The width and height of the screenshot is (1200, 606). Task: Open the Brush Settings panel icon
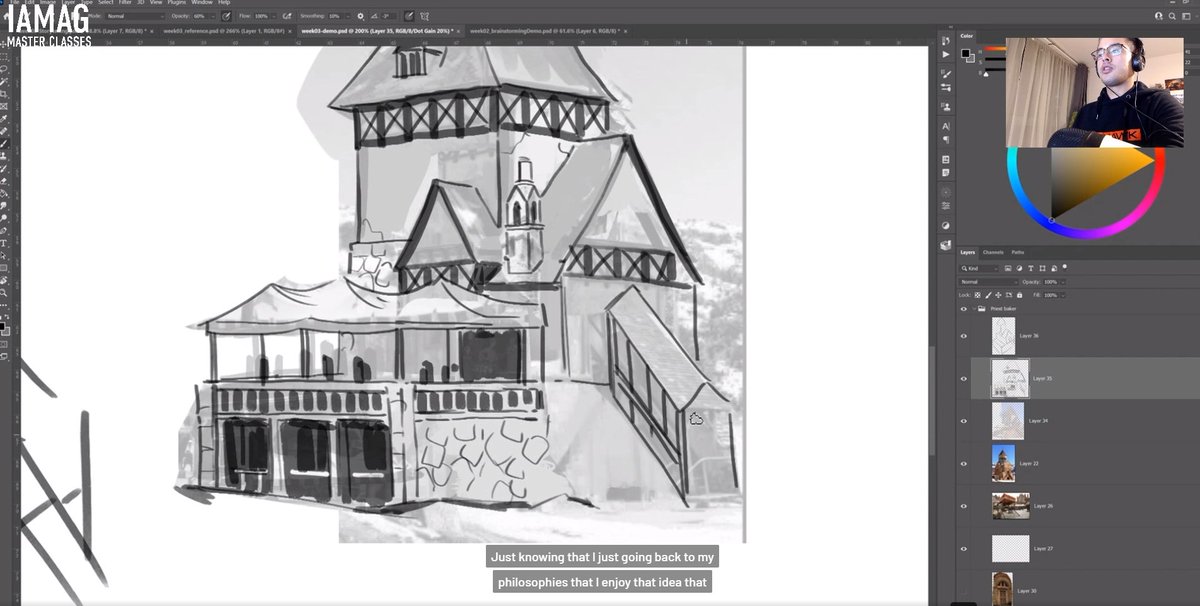946,73
